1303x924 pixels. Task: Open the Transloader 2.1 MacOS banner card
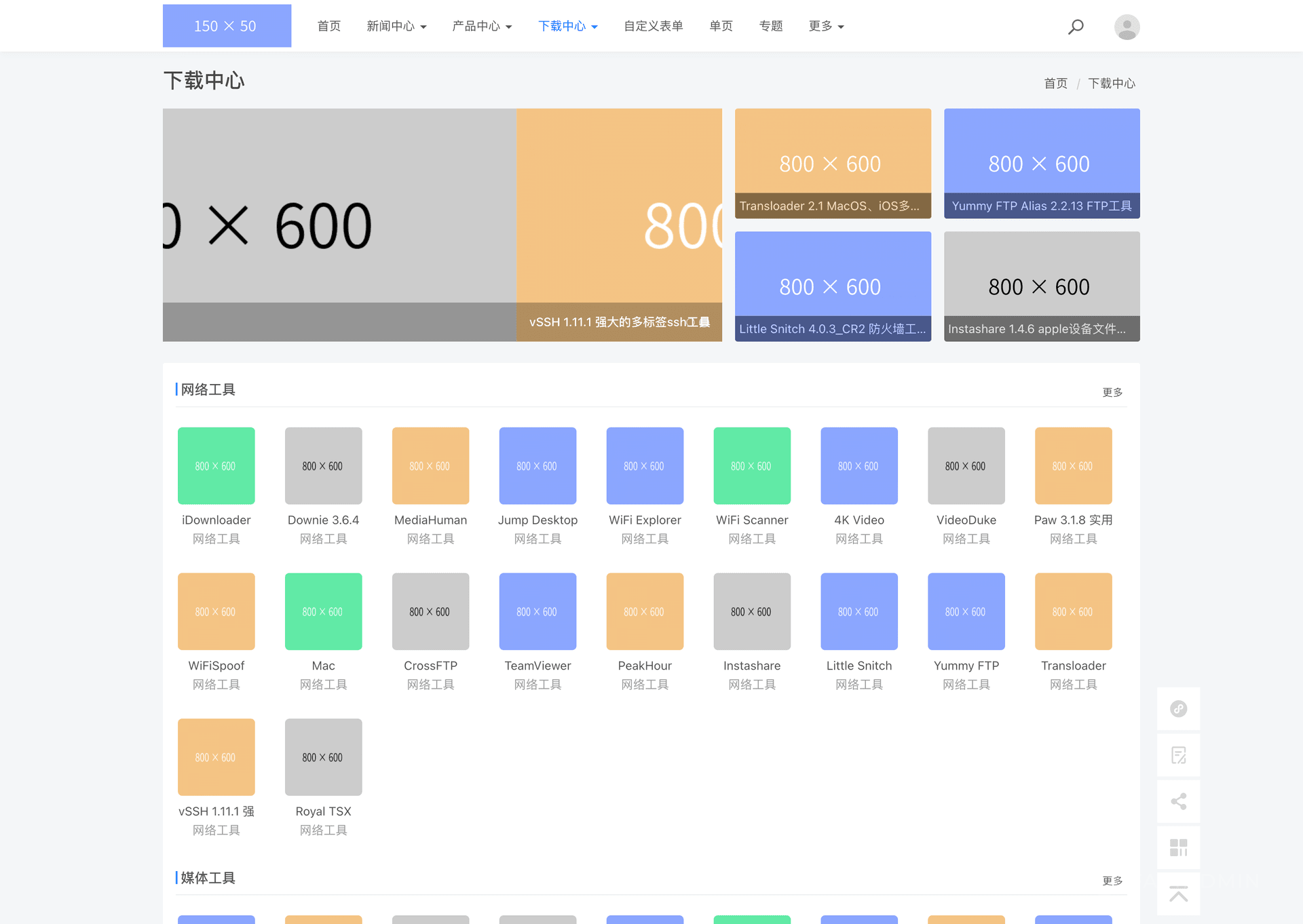833,163
